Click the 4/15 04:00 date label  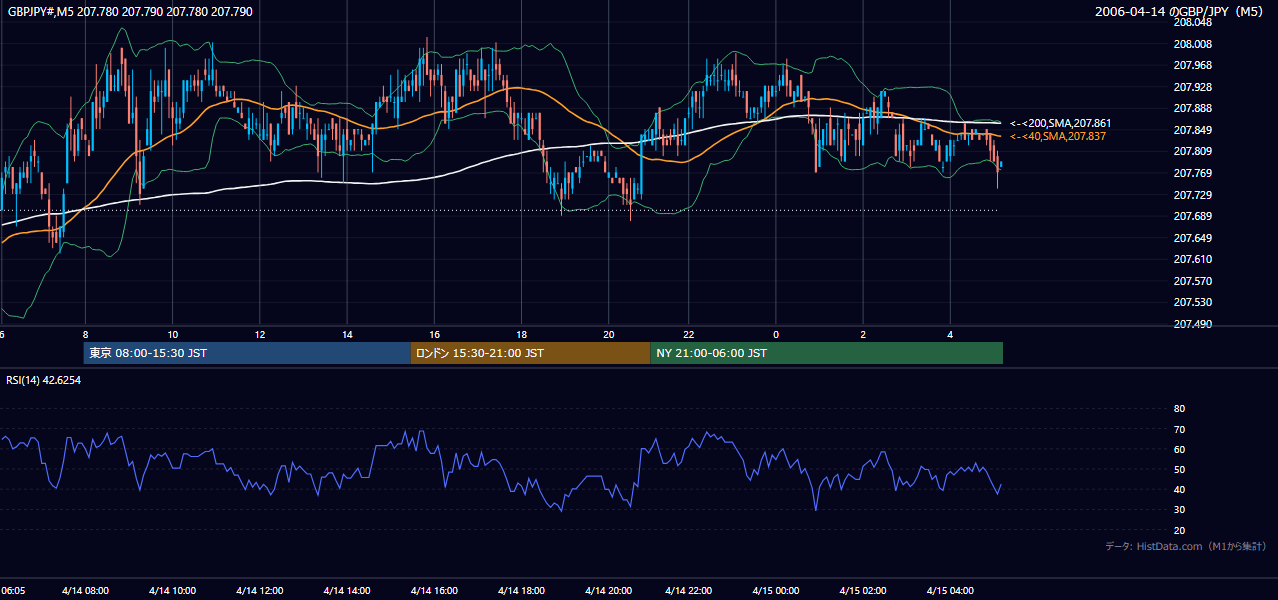[950, 591]
